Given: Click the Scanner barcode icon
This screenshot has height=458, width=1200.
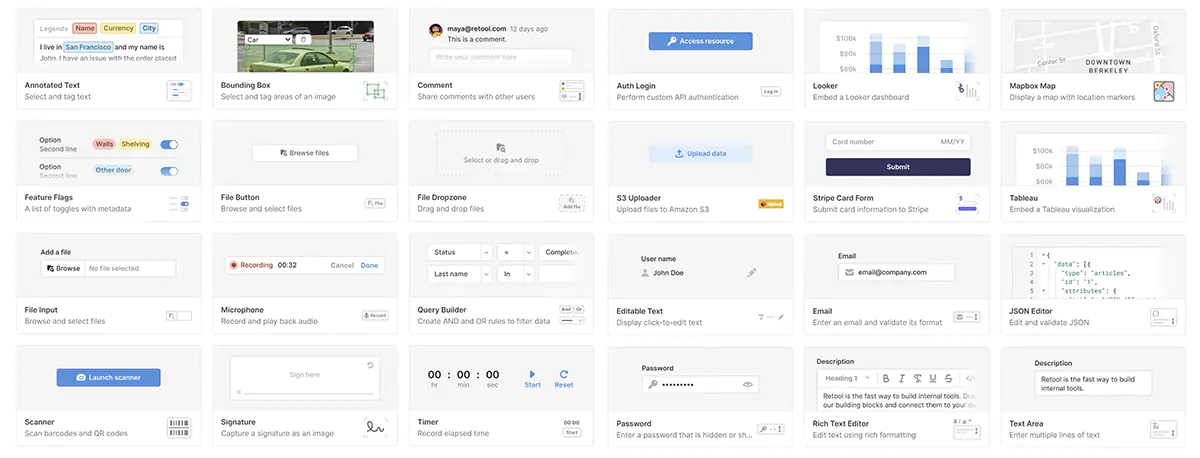Looking at the screenshot, I should tap(178, 428).
